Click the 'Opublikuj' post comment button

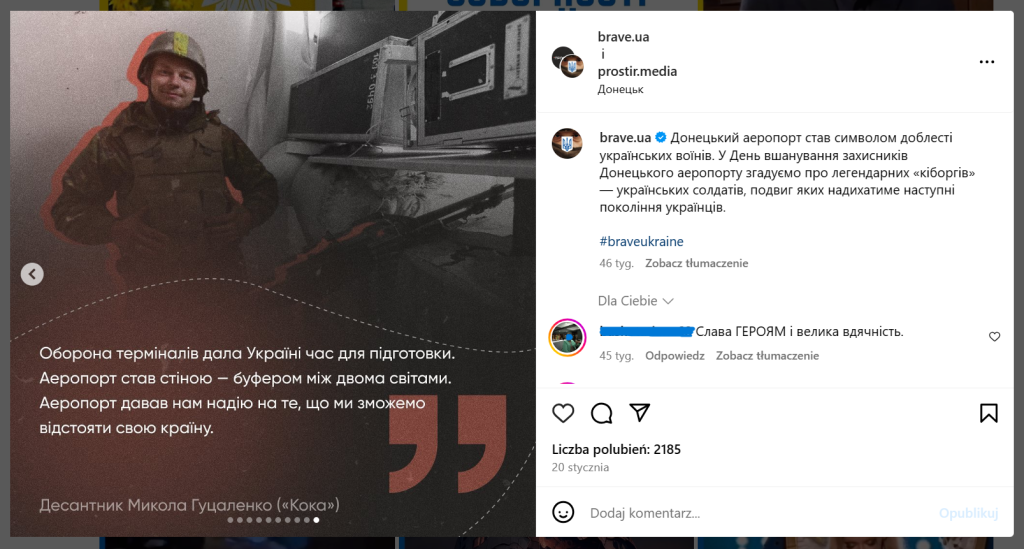click(x=968, y=513)
